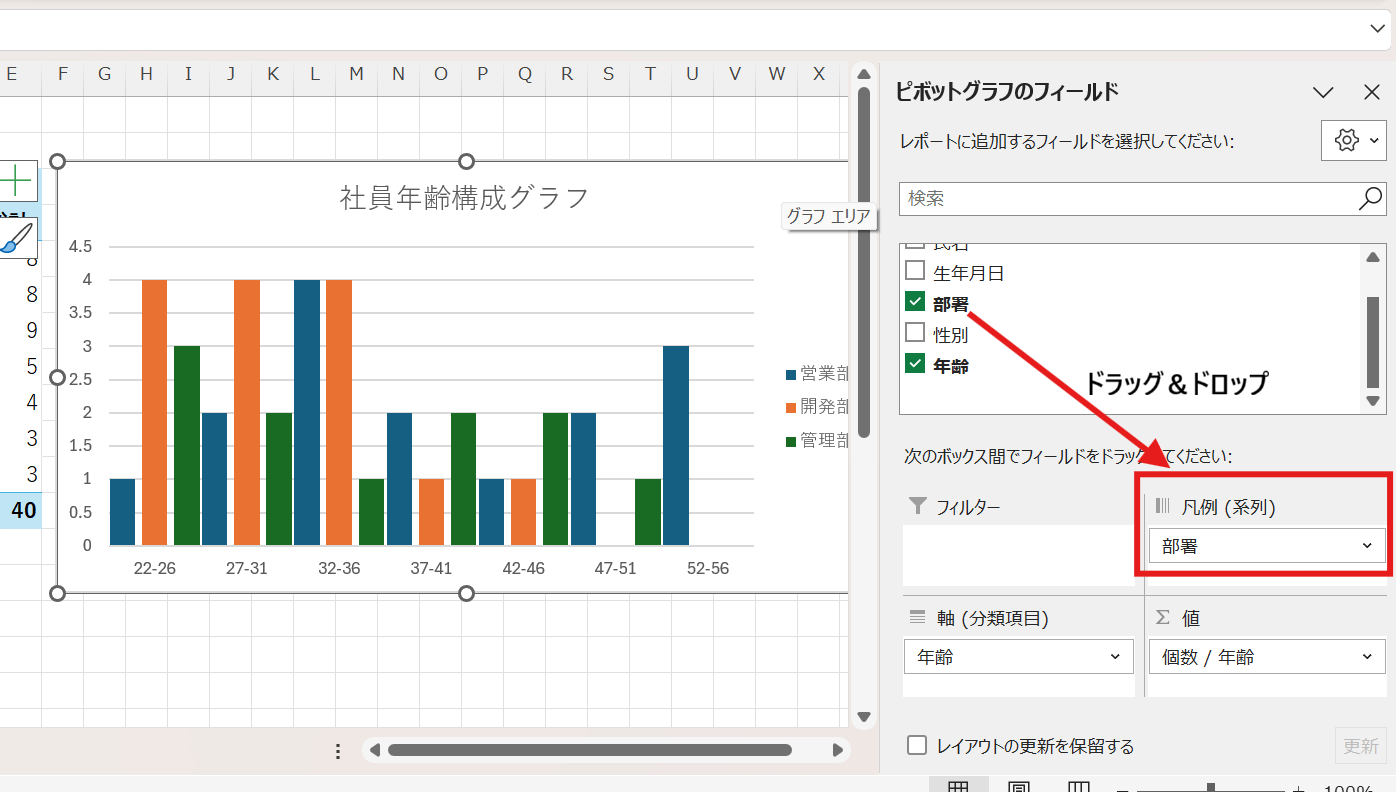Click the zoom slider handle in the status bar
The width and height of the screenshot is (1396, 792).
(x=1211, y=788)
